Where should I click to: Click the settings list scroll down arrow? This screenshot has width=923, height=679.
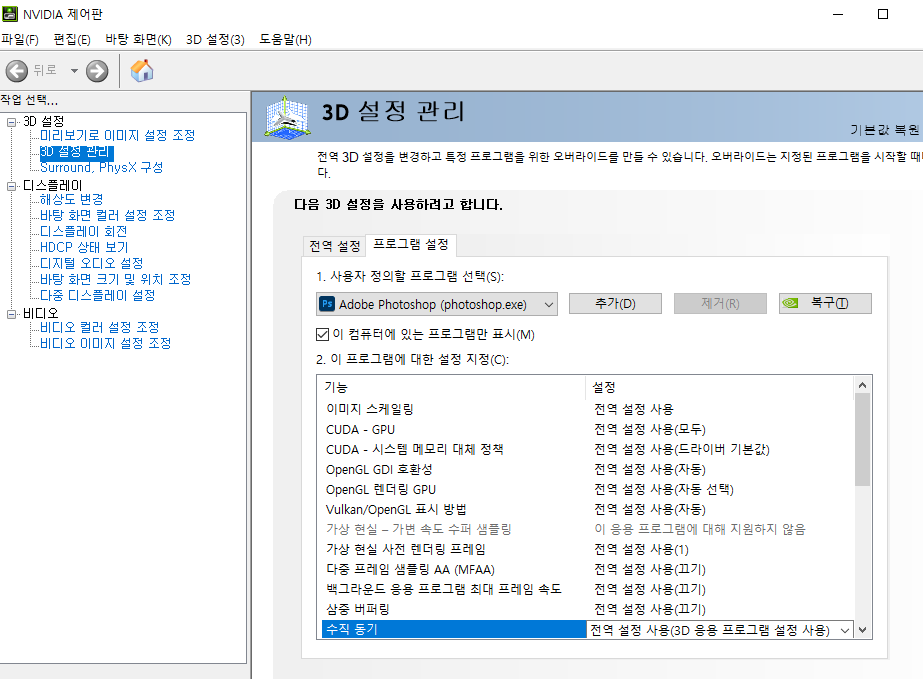point(862,630)
